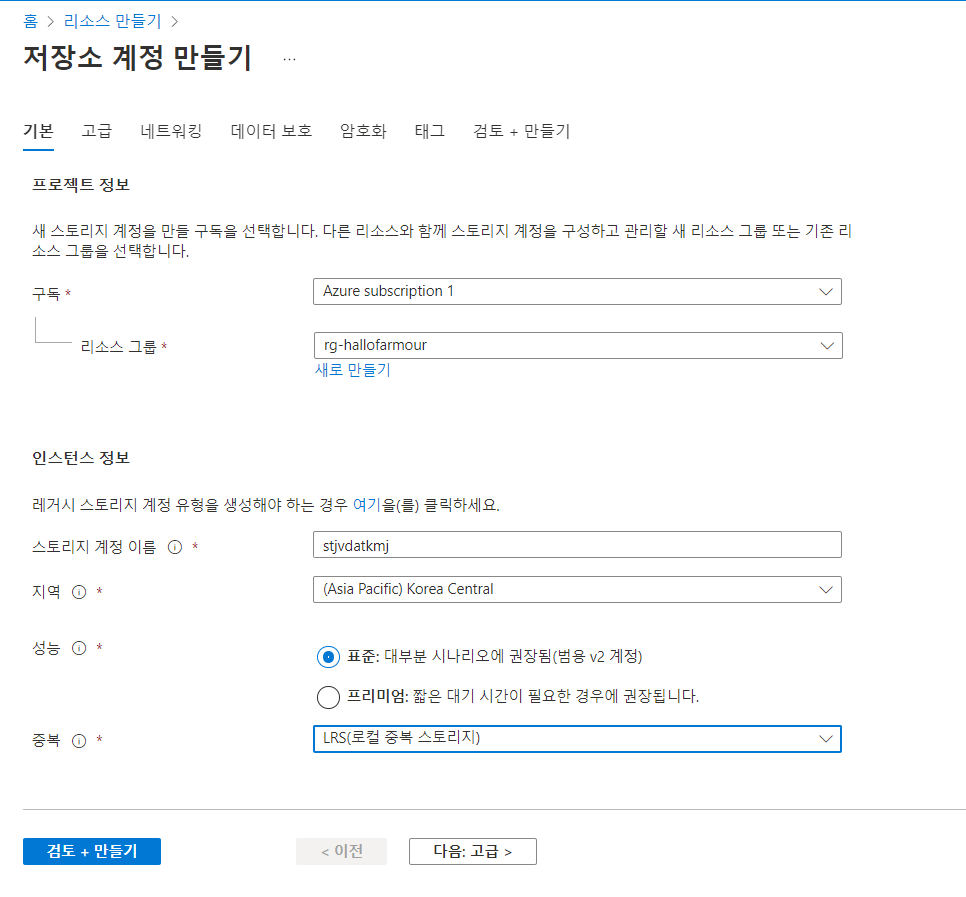Image resolution: width=966 pixels, height=897 pixels.
Task: Click the < 이전 button
Action: (341, 851)
